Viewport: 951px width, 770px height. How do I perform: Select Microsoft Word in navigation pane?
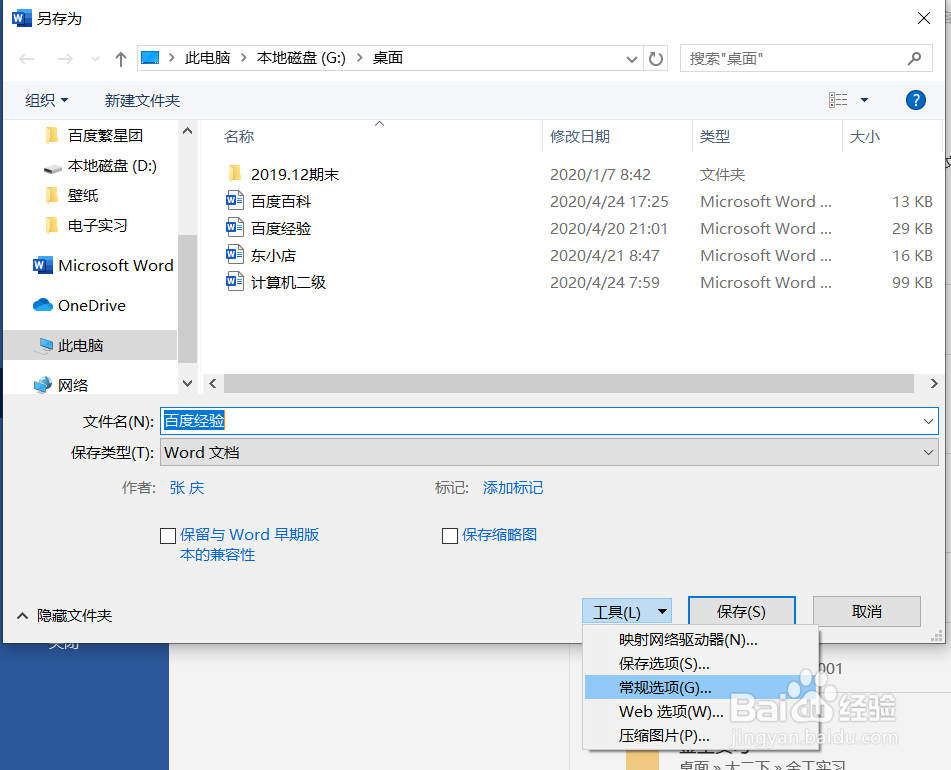tap(103, 265)
